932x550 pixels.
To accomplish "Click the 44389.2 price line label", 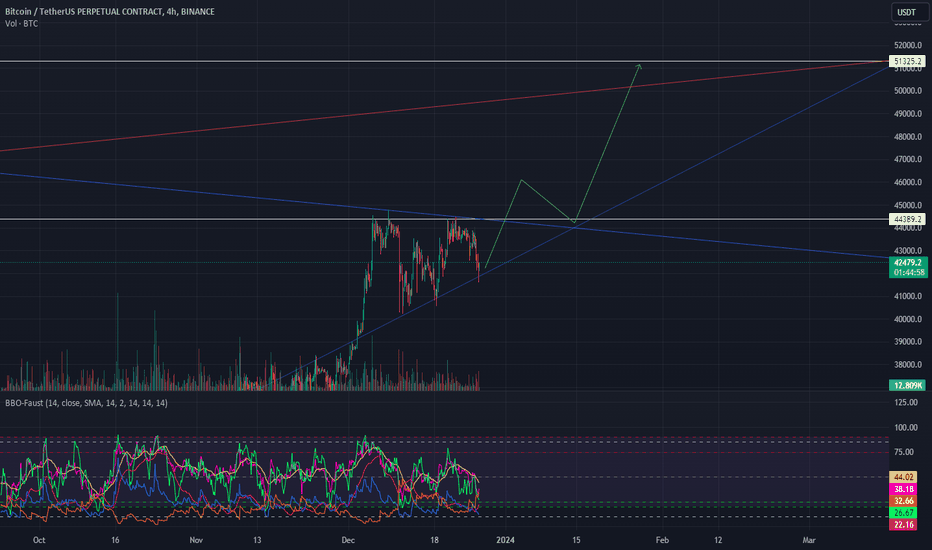I will click(x=907, y=219).
